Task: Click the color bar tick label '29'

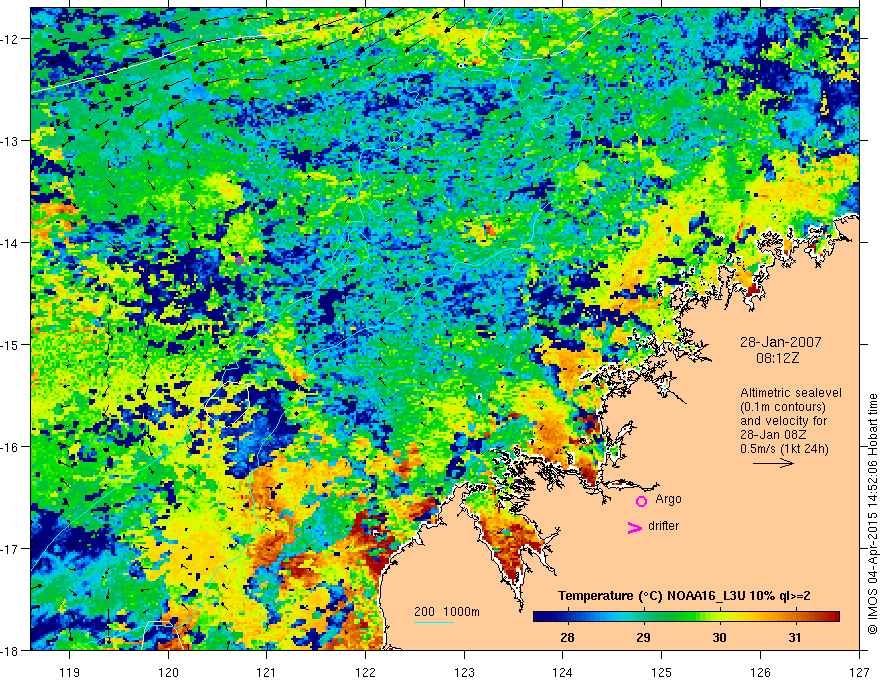Action: (x=644, y=637)
